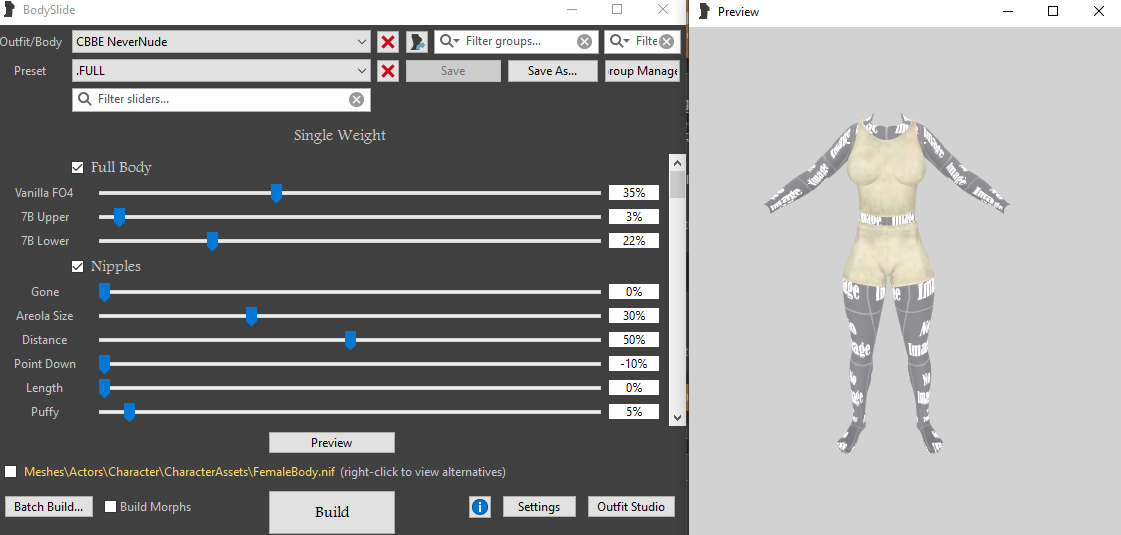1121x535 pixels.
Task: Delete the selected outfit with red X
Action: pos(388,42)
